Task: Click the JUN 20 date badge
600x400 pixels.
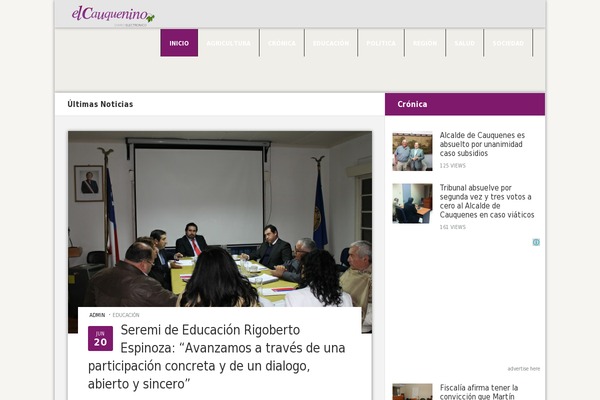Action: pyautogui.click(x=100, y=338)
